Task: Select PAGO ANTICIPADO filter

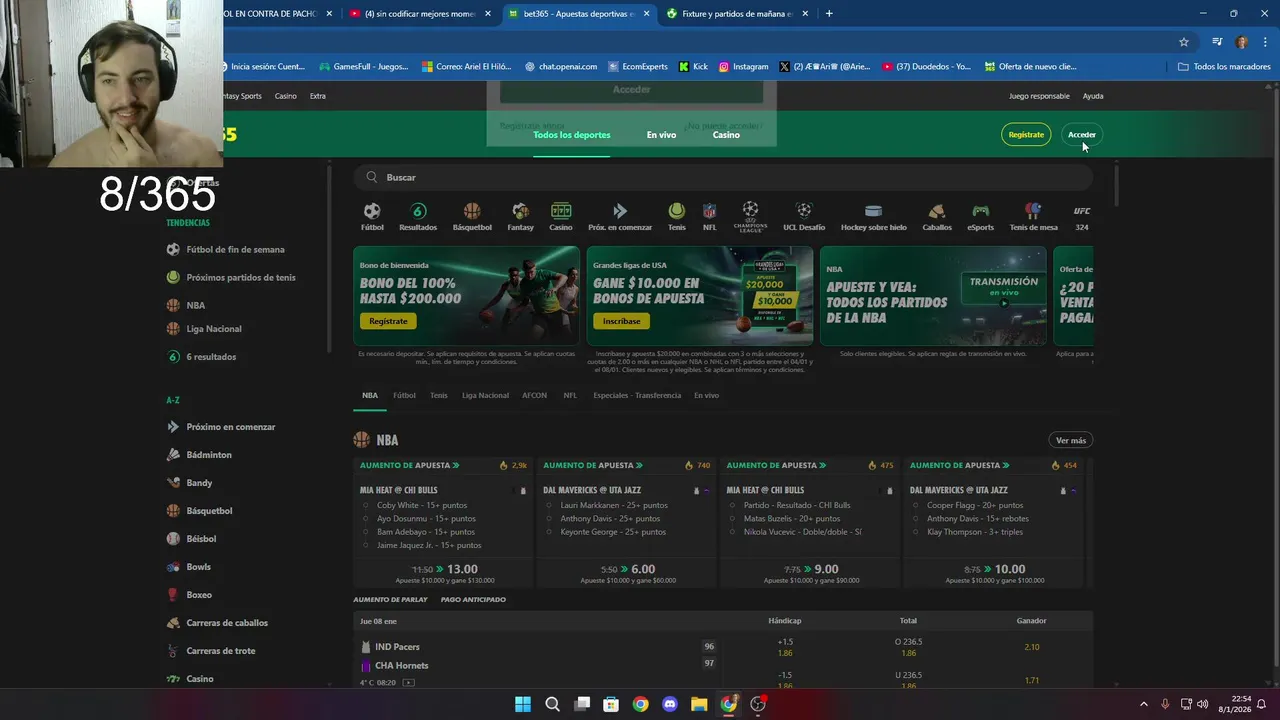Action: [473, 599]
